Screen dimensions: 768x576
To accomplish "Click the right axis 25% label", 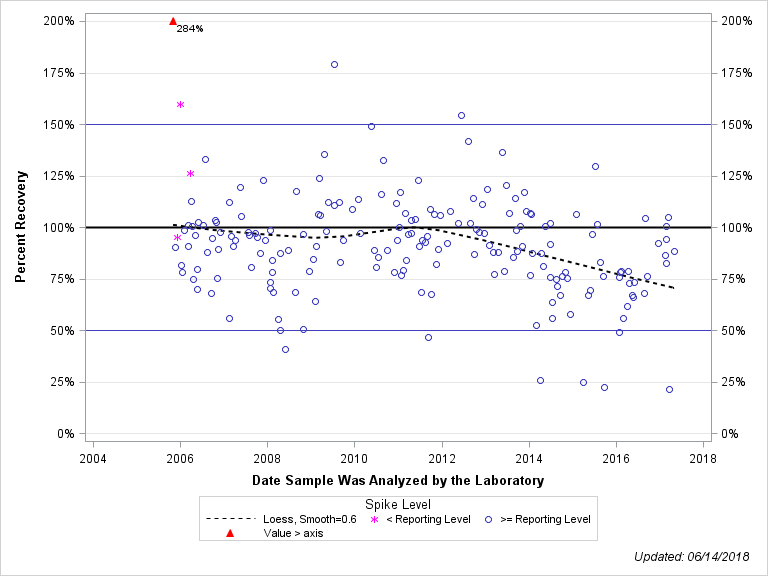I will pyautogui.click(x=733, y=382).
